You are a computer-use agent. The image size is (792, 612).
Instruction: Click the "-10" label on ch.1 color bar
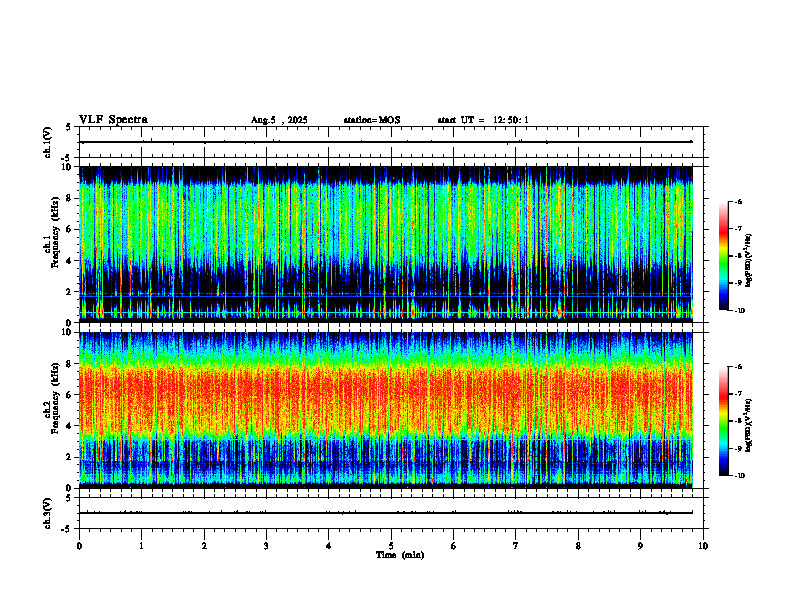pos(739,311)
